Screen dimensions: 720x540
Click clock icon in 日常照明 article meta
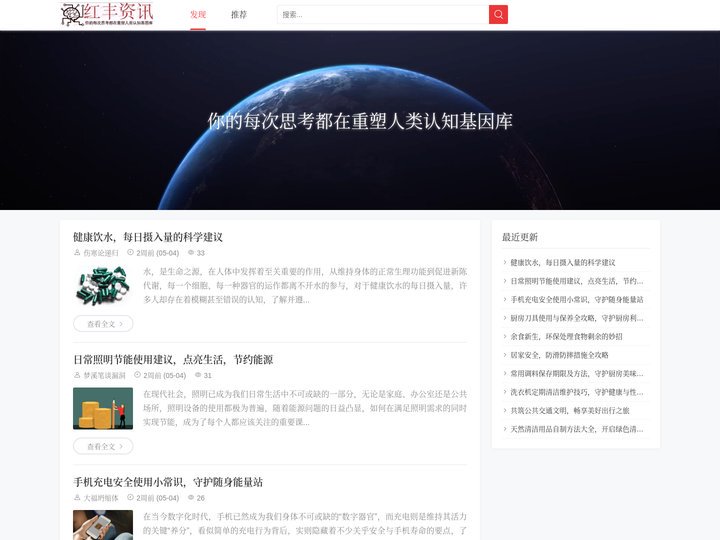pyautogui.click(x=137, y=375)
